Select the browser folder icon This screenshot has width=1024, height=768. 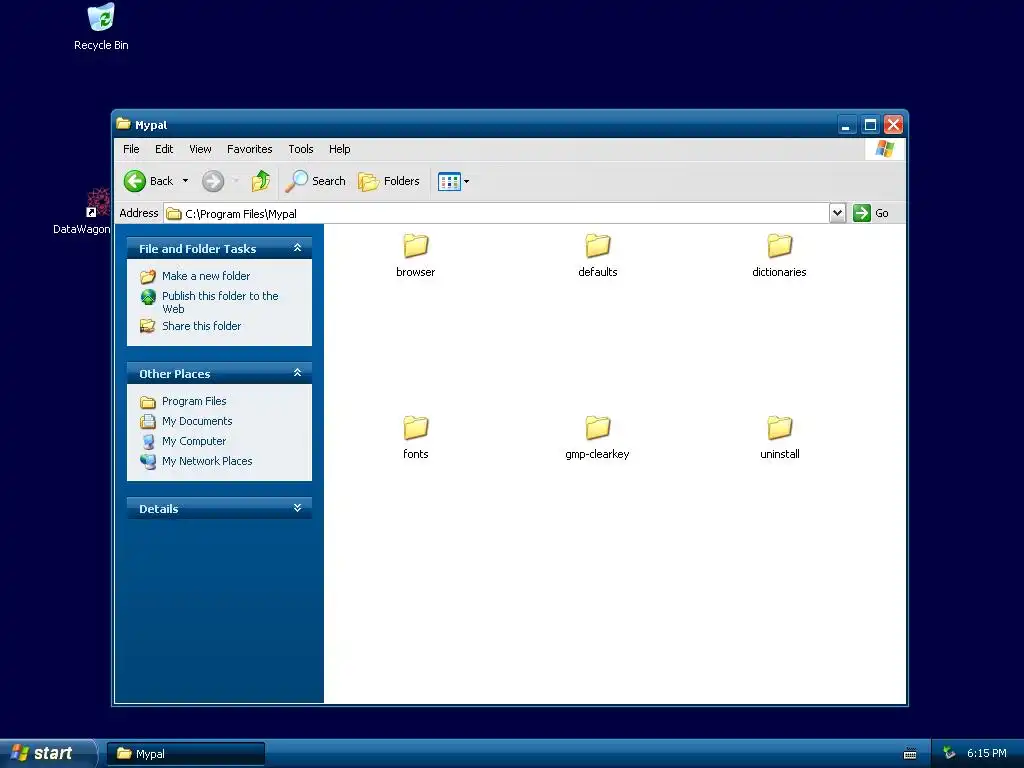pos(415,246)
